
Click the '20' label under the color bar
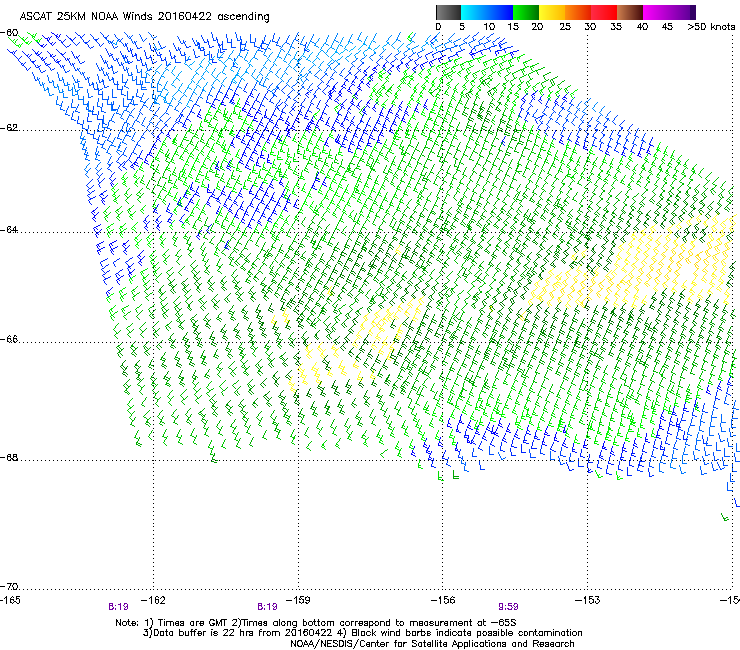click(538, 27)
